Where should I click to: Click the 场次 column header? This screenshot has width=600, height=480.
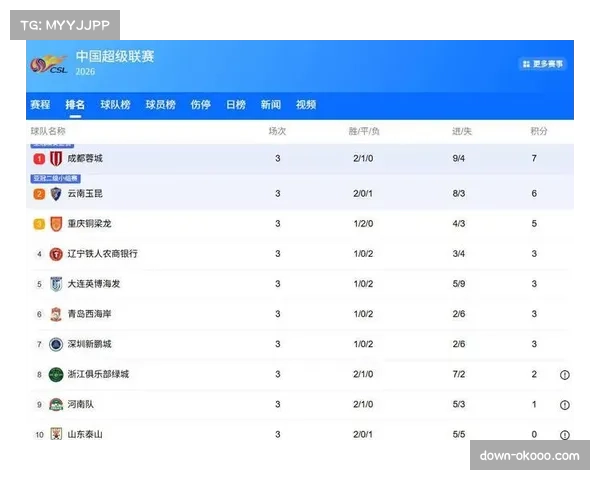(277, 131)
